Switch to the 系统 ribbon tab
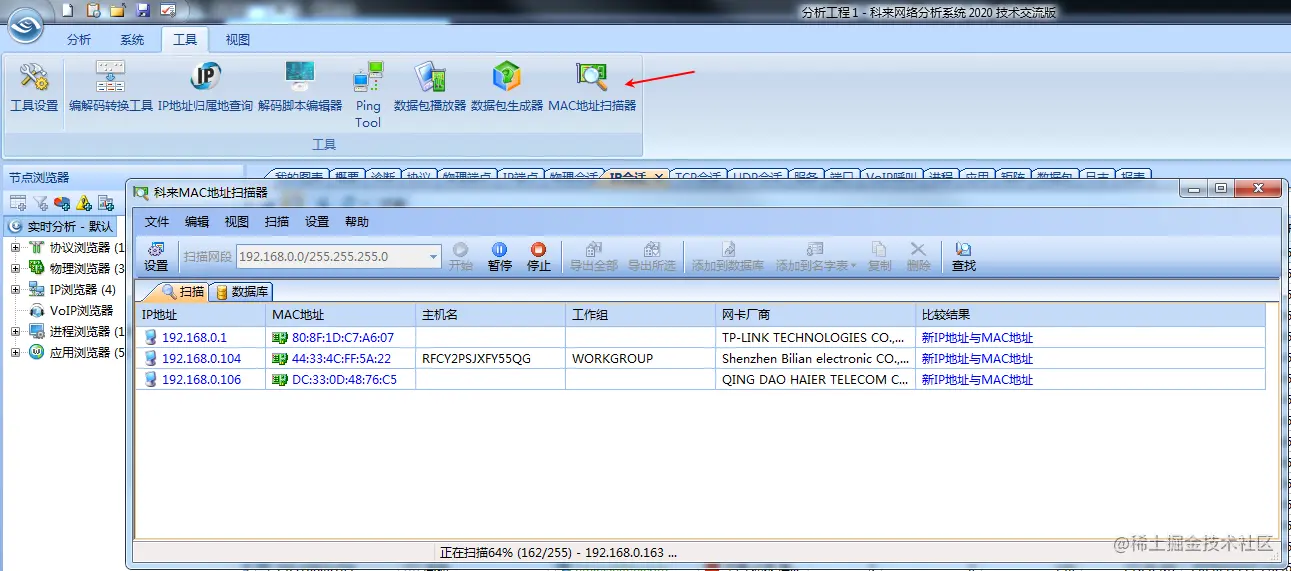Screen dimensions: 1291x571 [x=132, y=40]
